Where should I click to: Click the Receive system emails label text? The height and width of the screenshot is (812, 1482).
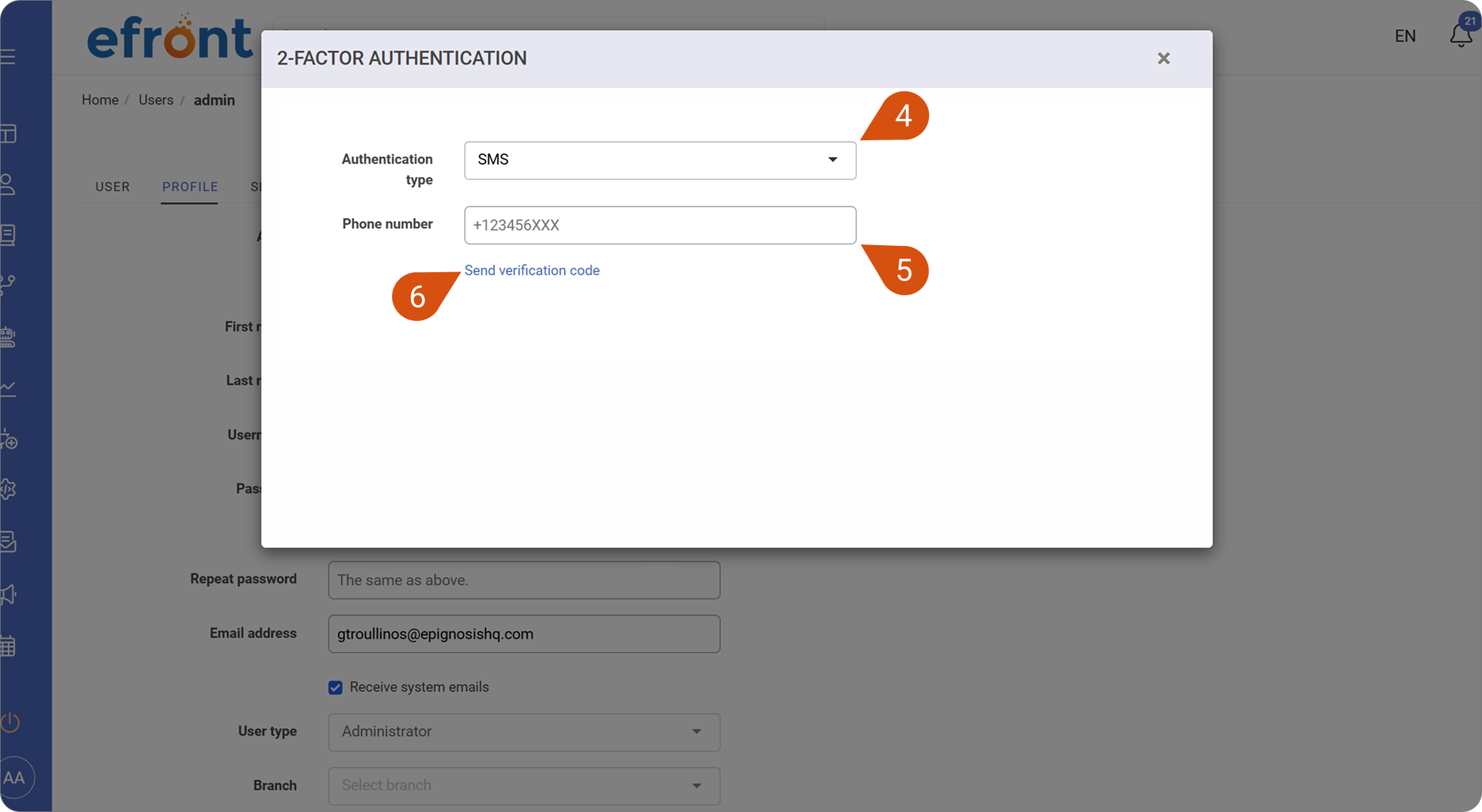[419, 687]
